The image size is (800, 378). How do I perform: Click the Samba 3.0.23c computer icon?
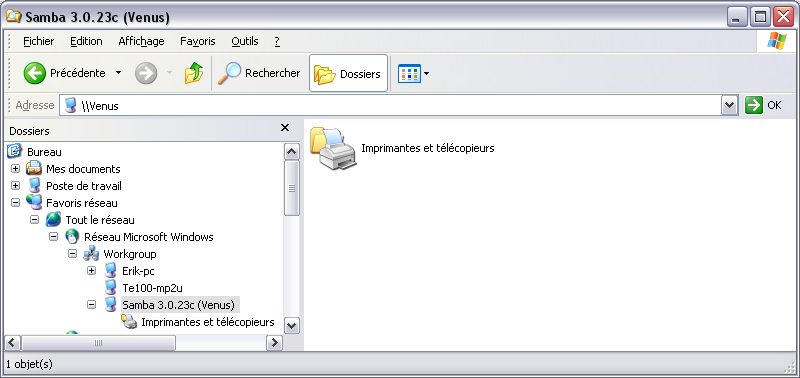click(110, 305)
